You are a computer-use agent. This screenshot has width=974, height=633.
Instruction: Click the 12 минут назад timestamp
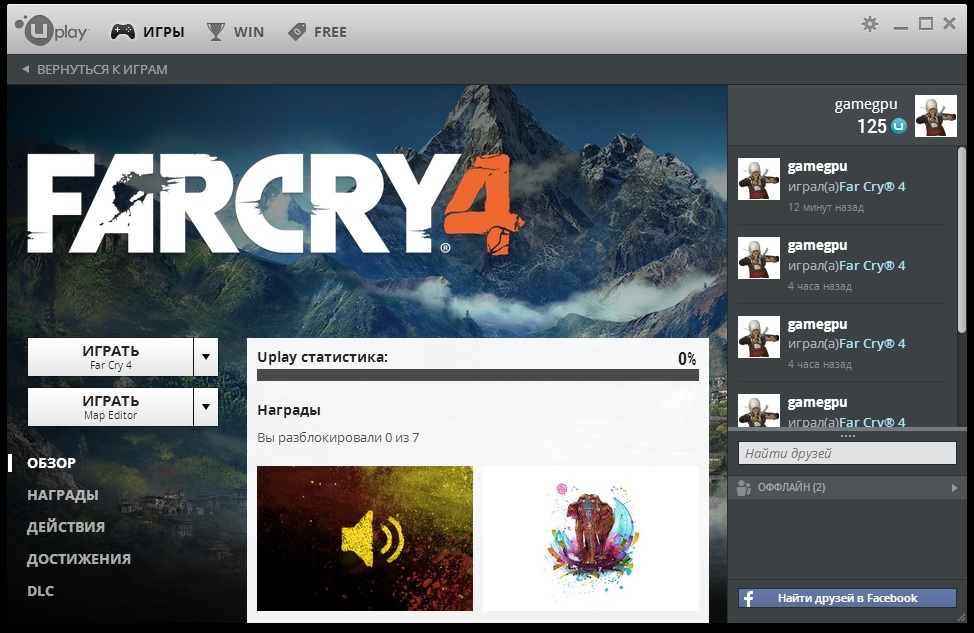coord(826,207)
